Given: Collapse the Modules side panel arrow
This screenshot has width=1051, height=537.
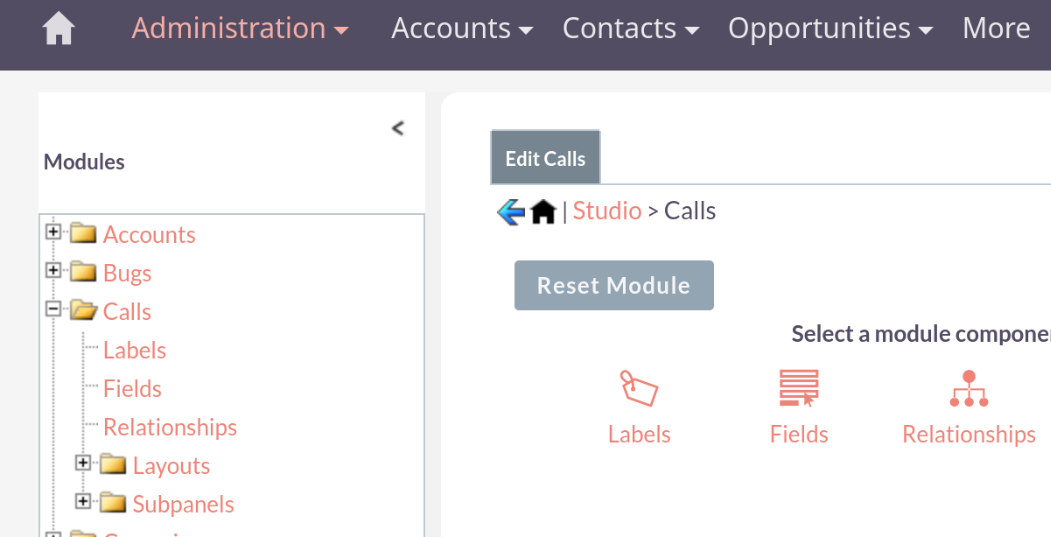Looking at the screenshot, I should [397, 128].
